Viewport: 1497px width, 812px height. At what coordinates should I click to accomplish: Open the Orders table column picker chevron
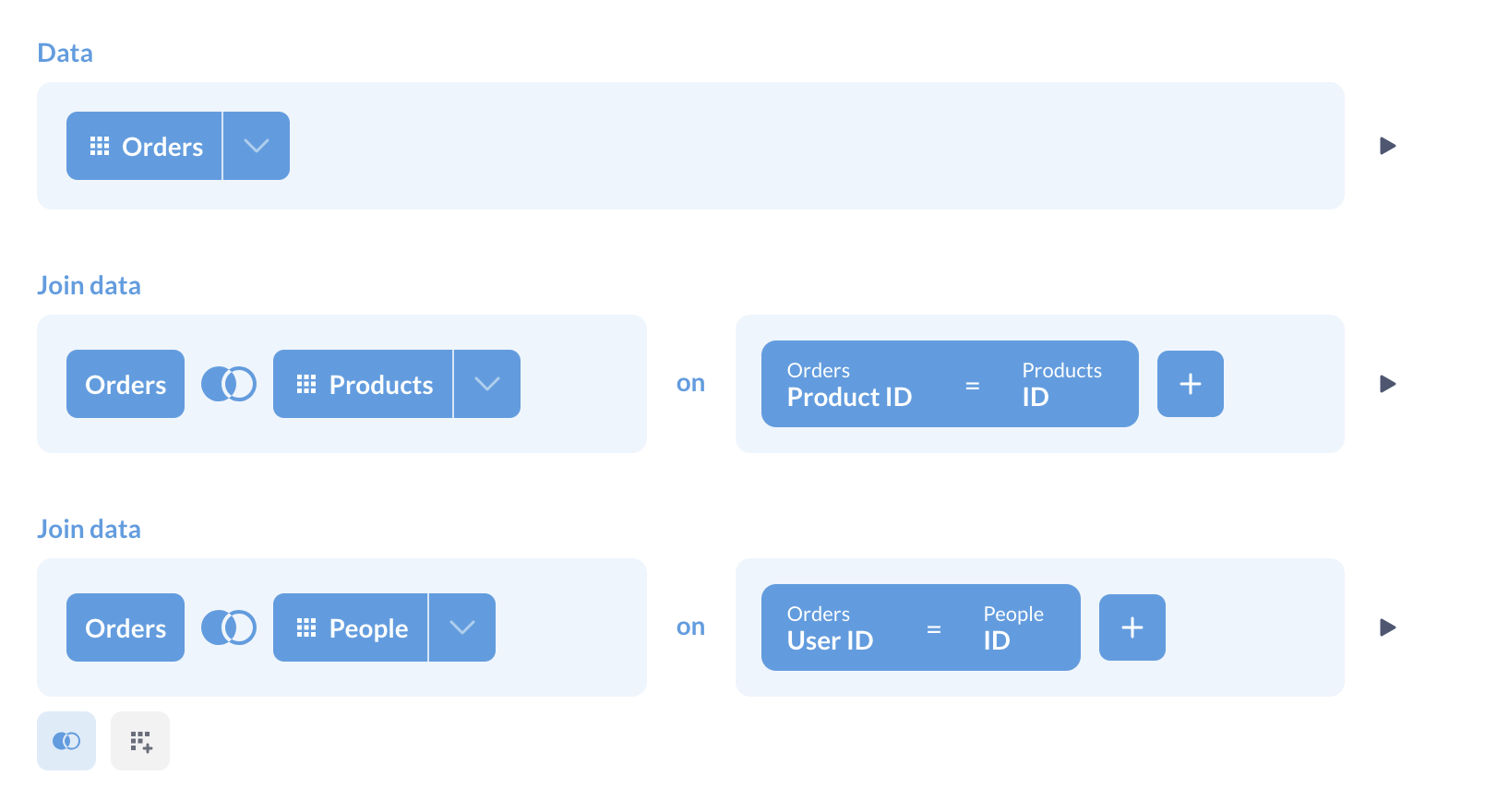(x=257, y=146)
